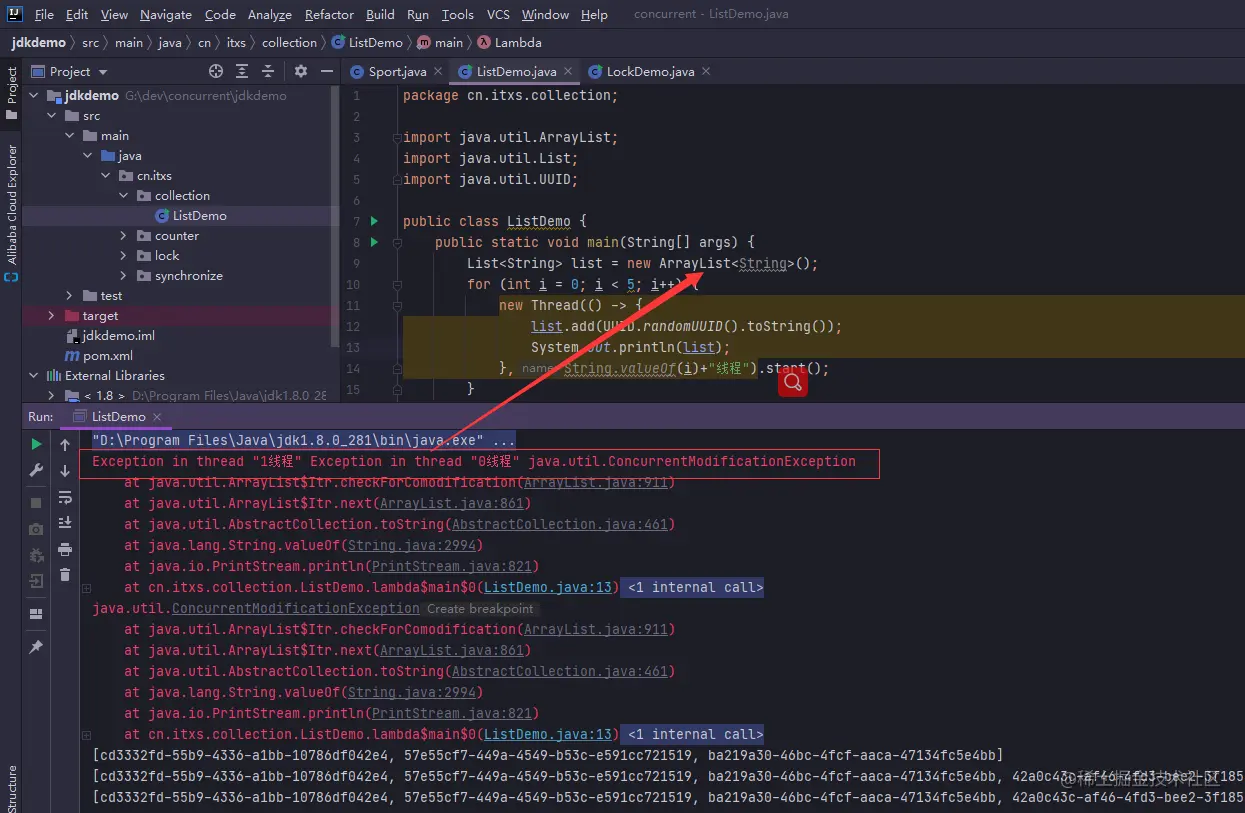Switch to LockDemo.java tab
1245x813 pixels.
click(650, 71)
